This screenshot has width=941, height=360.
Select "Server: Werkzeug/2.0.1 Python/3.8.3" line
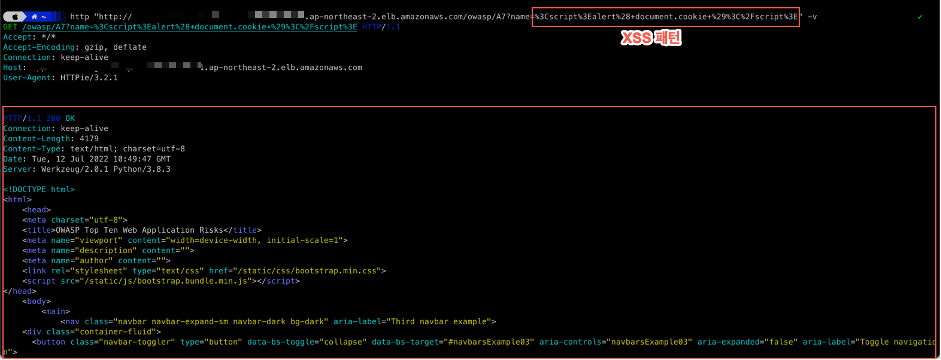coord(86,169)
